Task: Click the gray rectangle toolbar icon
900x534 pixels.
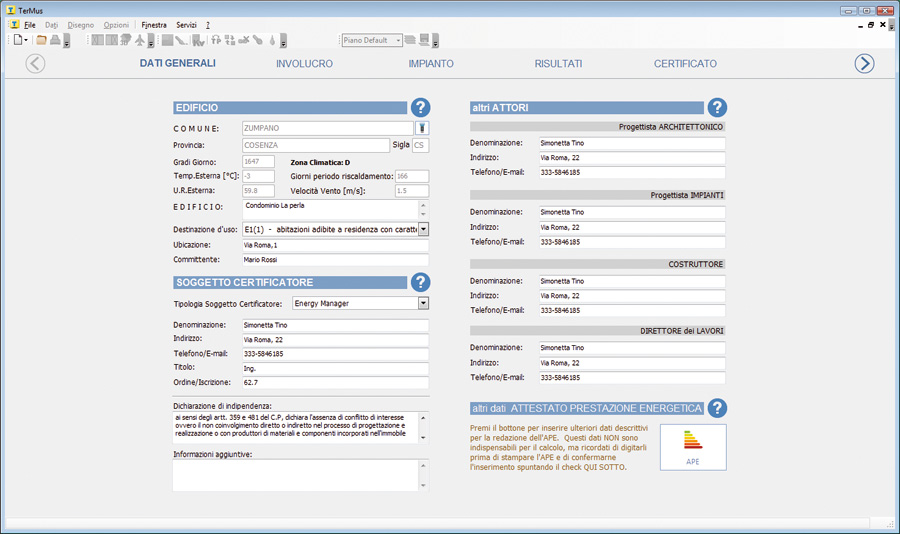Action: (168, 40)
